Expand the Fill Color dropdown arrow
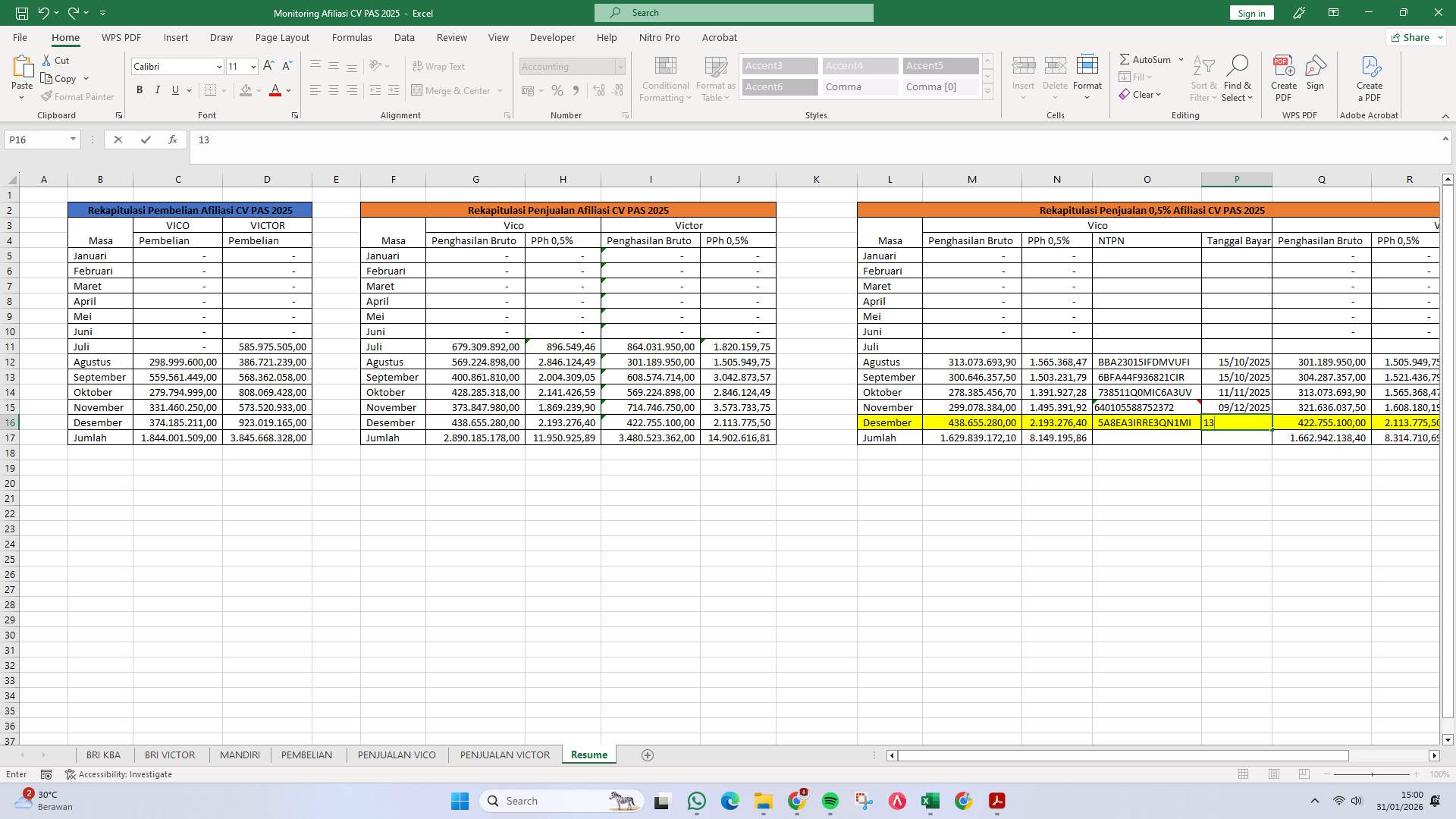 tap(258, 90)
